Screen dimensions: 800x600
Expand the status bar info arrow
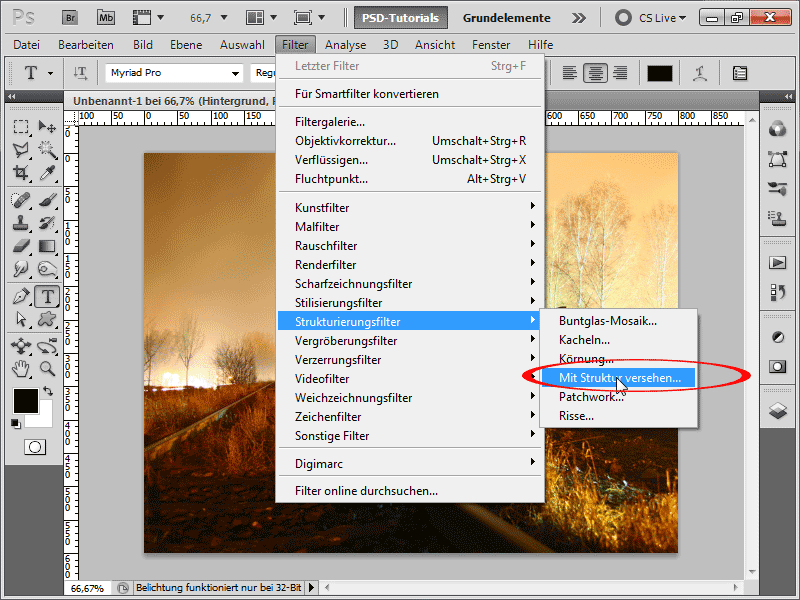click(x=311, y=587)
